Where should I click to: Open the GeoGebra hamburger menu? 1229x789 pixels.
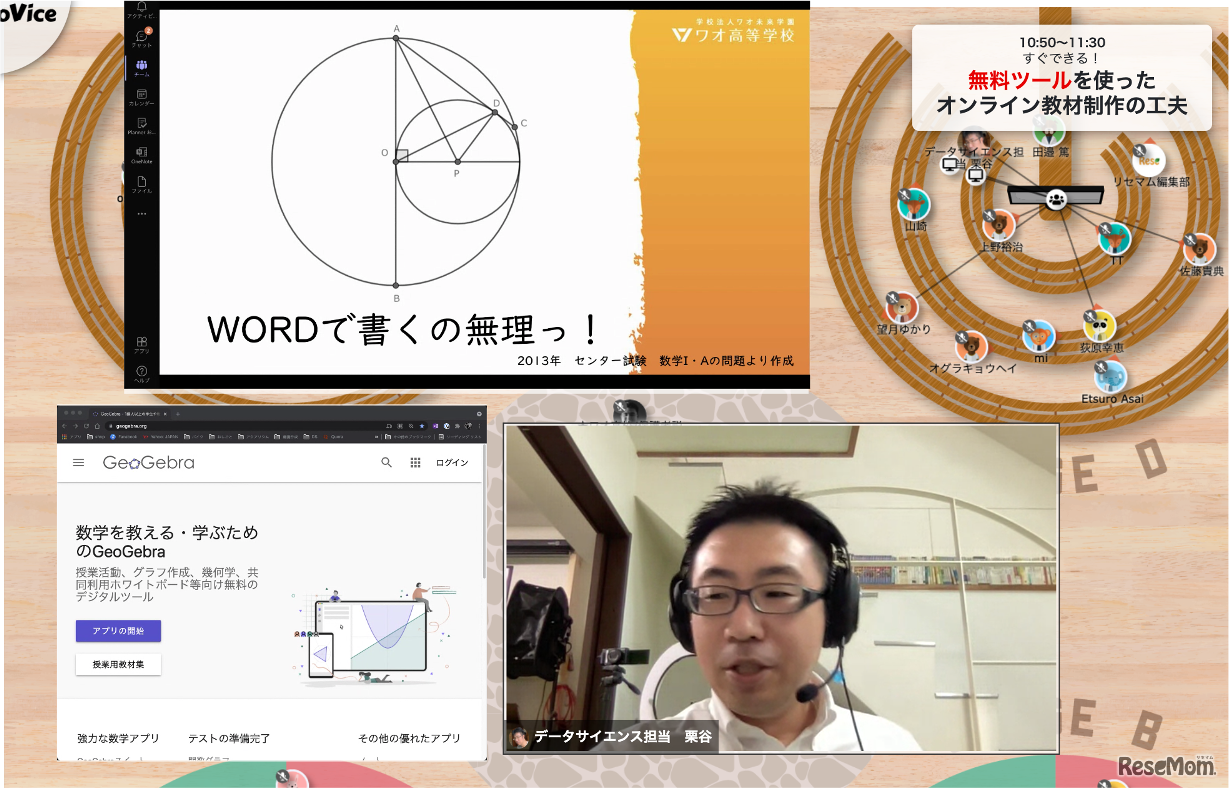(79, 463)
